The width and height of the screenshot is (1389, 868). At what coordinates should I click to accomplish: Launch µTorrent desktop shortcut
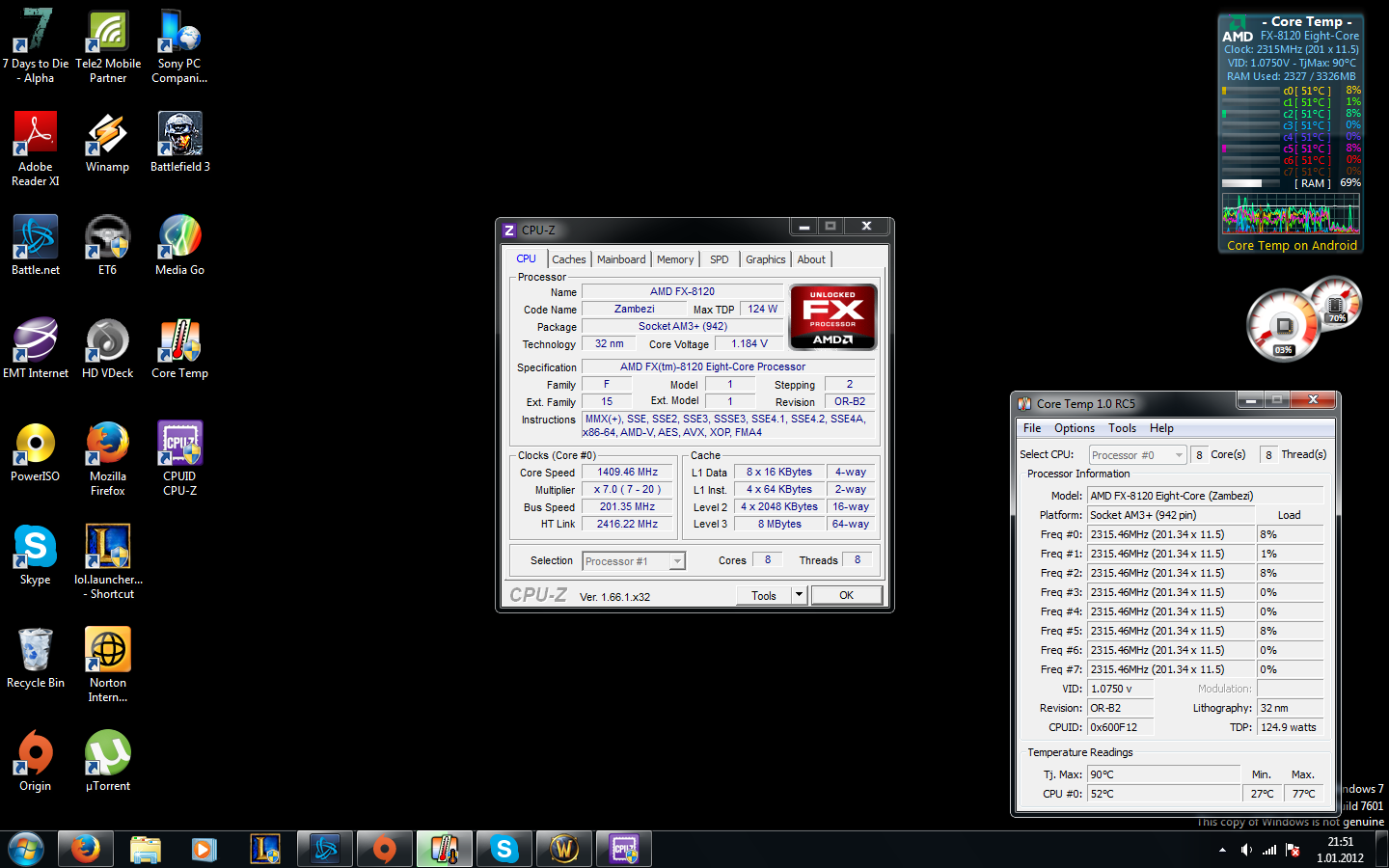click(108, 762)
